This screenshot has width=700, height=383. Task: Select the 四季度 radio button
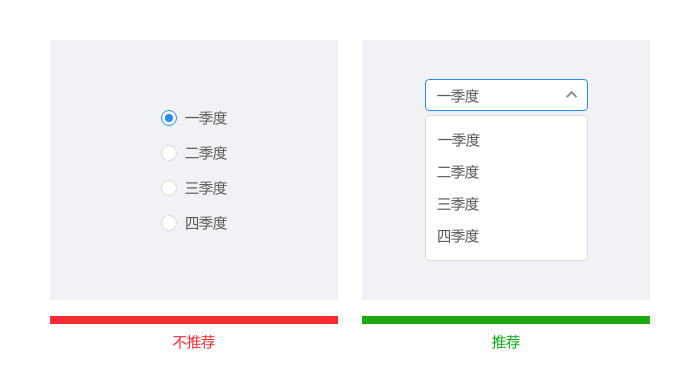[169, 223]
